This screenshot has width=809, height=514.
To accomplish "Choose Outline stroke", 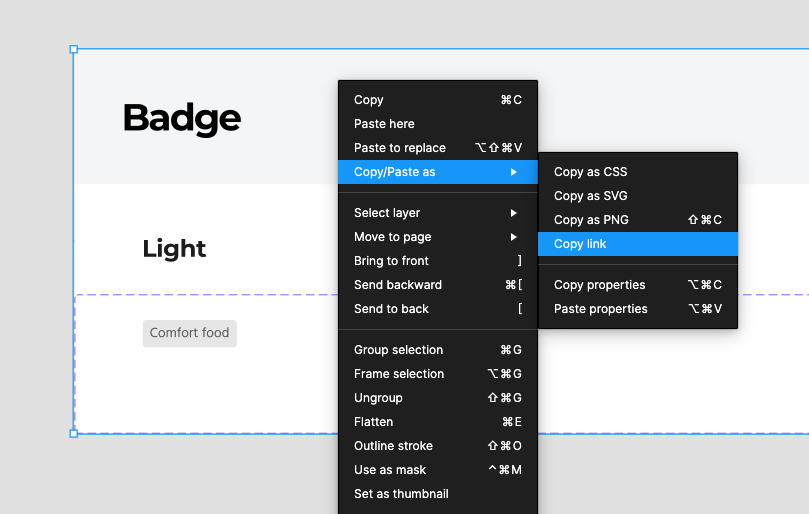I will 438,446.
